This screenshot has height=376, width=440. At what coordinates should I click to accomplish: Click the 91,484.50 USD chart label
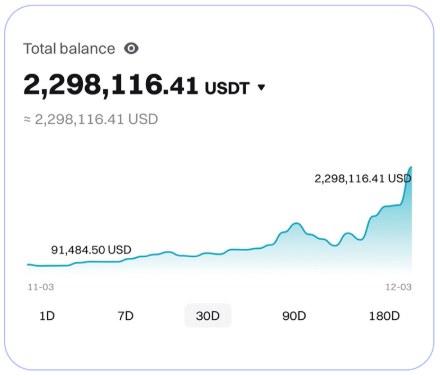click(91, 250)
